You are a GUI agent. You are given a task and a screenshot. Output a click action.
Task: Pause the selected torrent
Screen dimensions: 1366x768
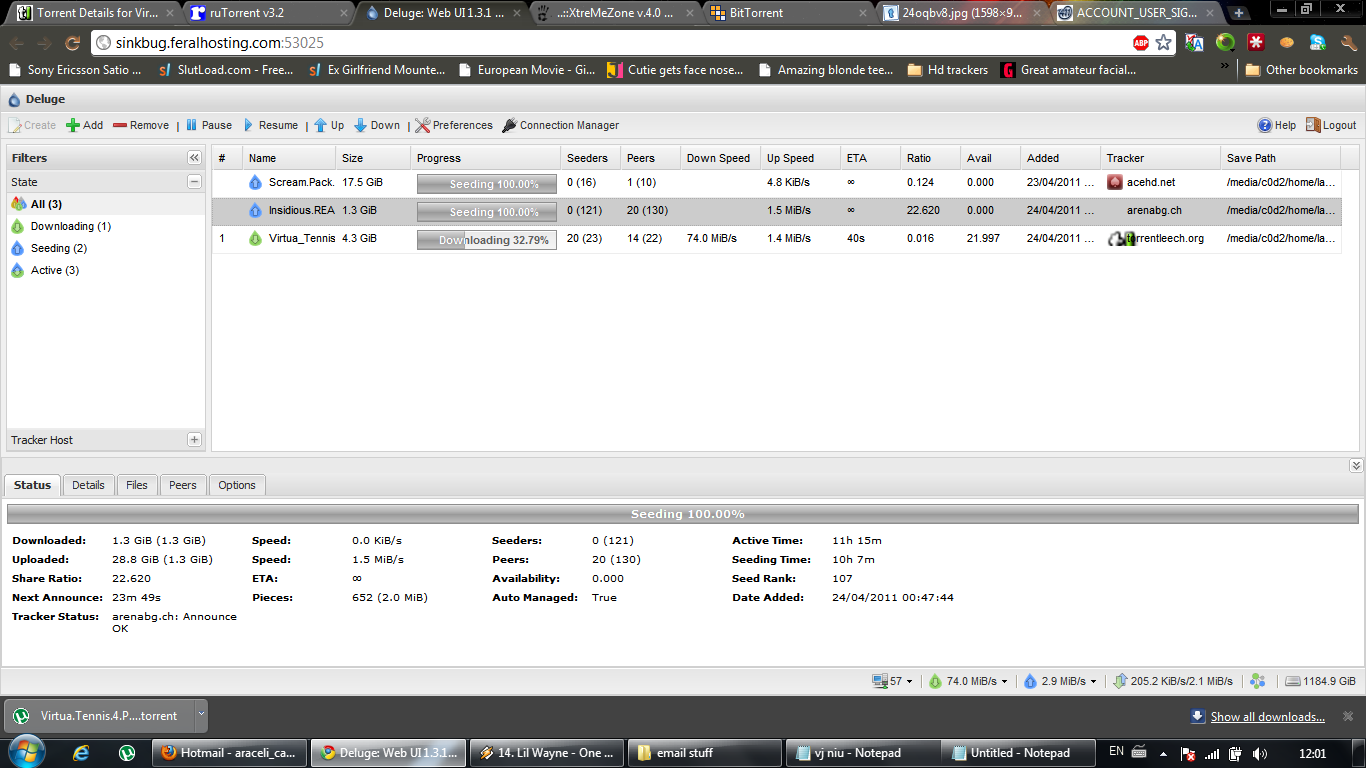(208, 125)
